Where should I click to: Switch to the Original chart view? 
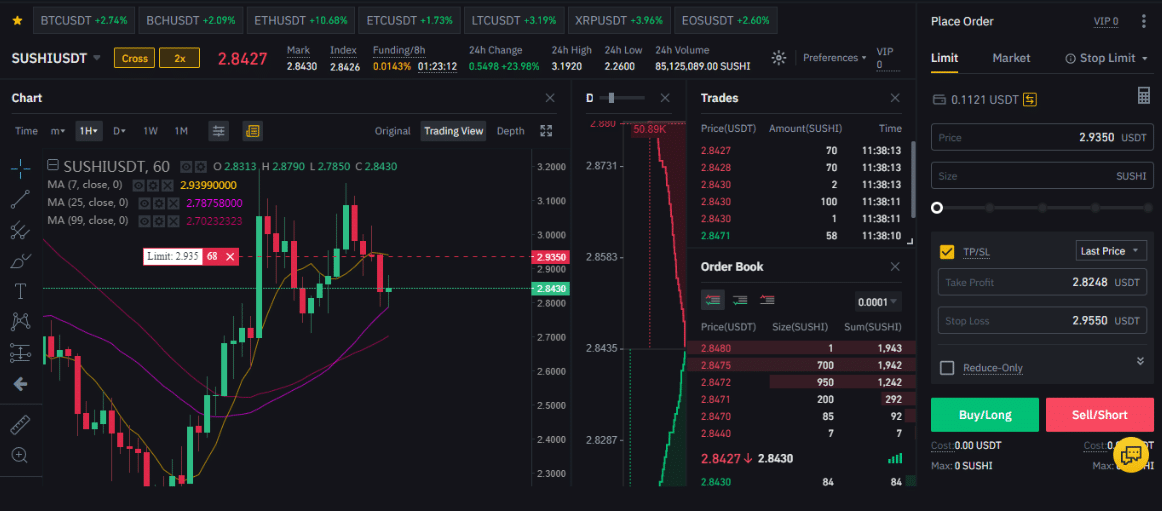pos(392,131)
